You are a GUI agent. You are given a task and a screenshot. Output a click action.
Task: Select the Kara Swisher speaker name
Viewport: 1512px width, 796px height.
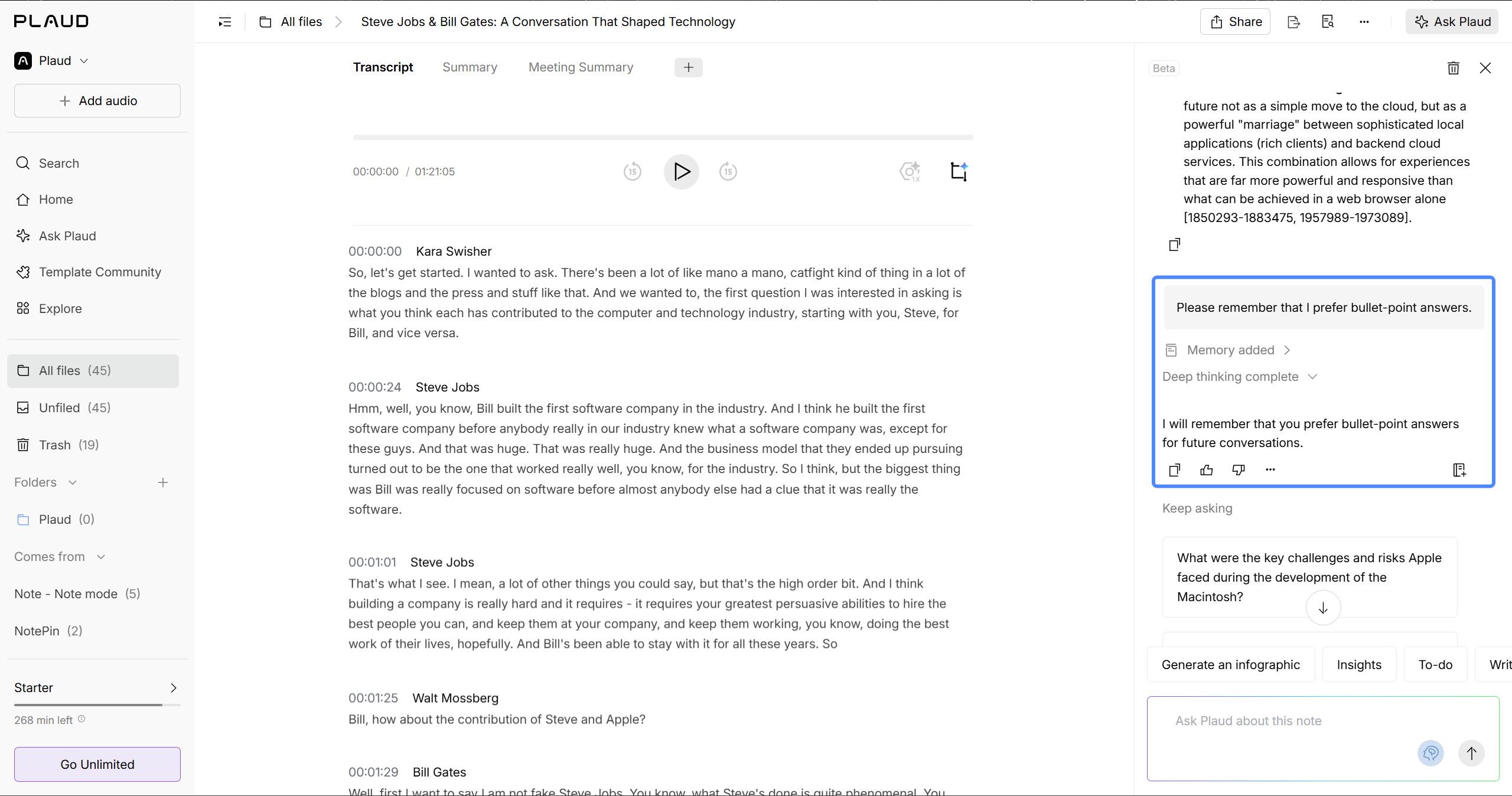[x=454, y=252]
